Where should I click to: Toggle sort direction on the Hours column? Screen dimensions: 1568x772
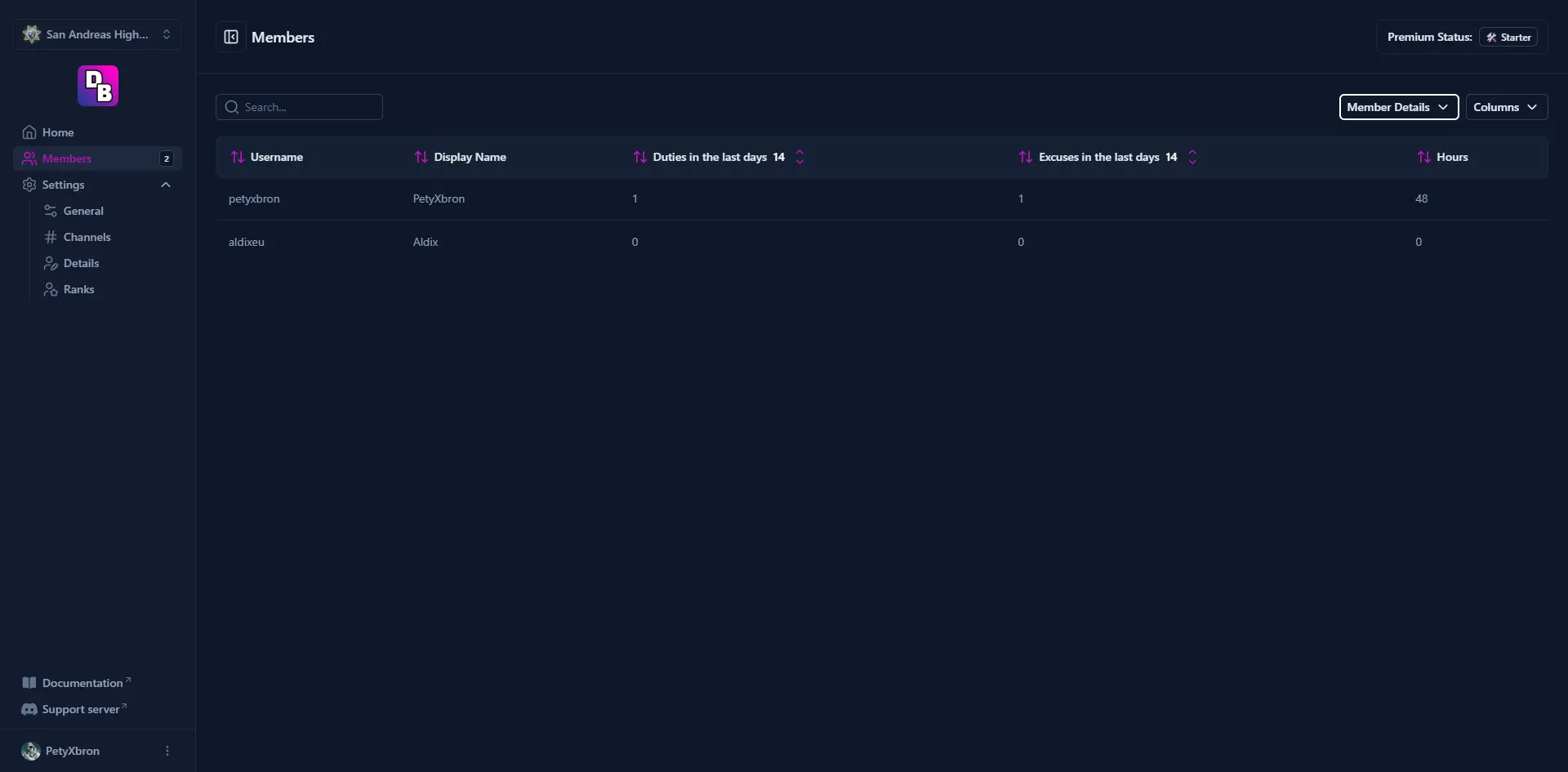[1425, 157]
